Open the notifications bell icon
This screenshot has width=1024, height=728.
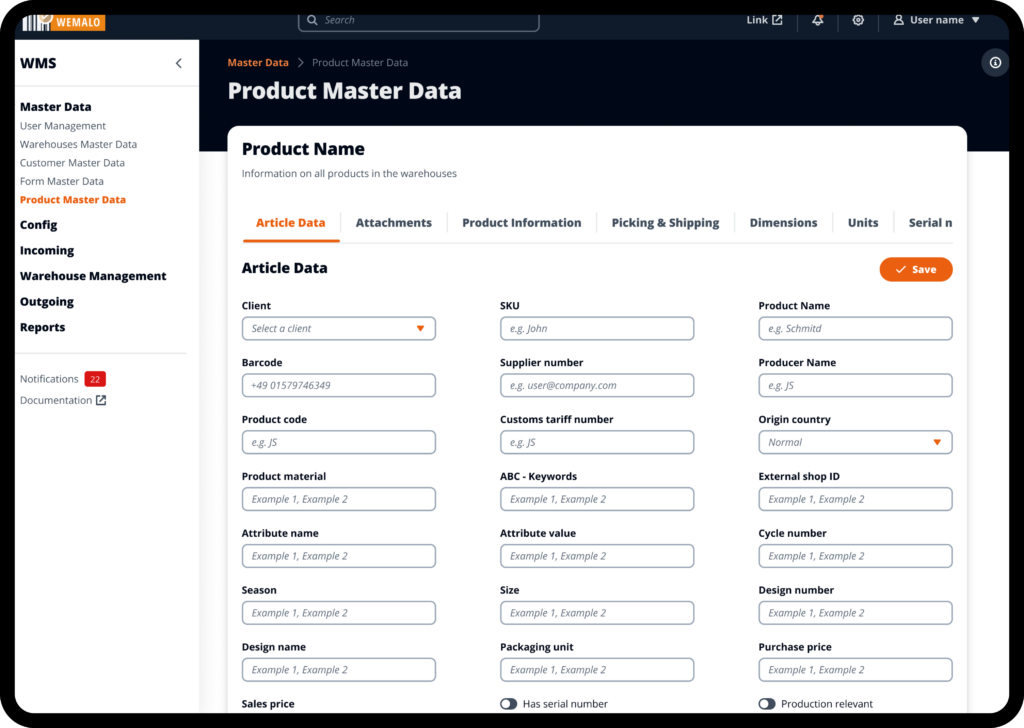point(818,20)
